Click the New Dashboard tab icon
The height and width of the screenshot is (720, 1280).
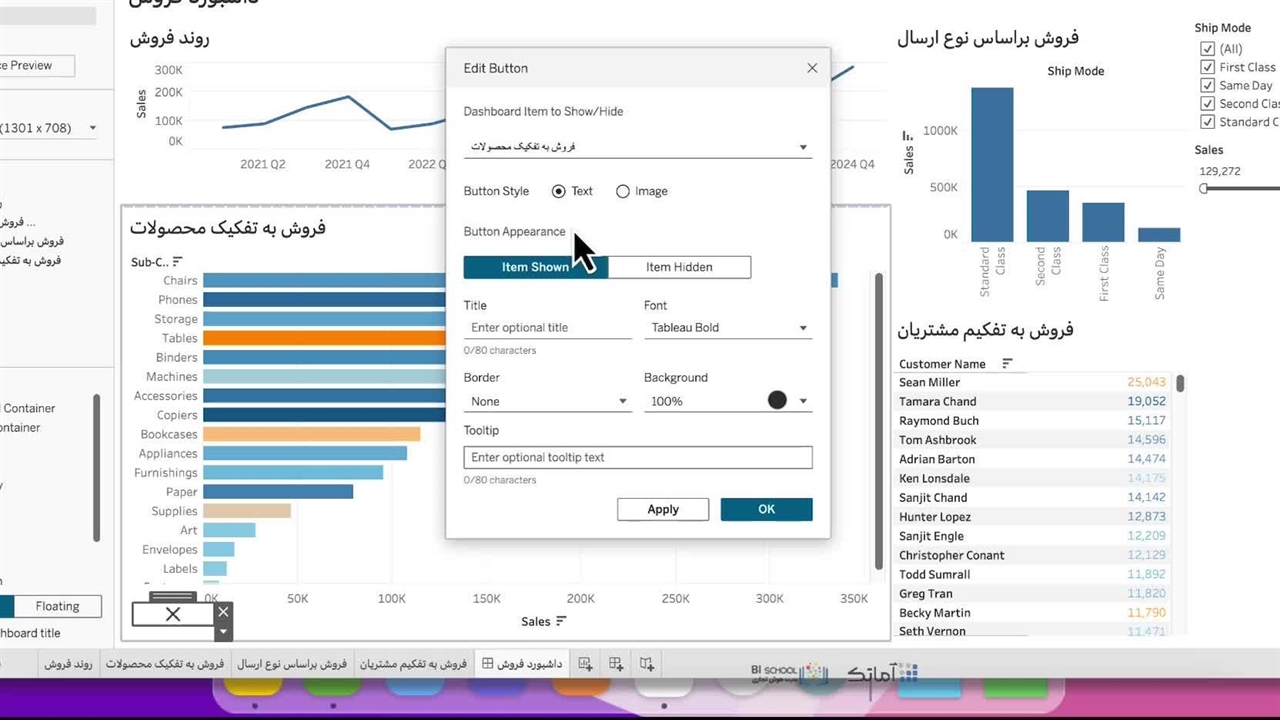click(616, 664)
